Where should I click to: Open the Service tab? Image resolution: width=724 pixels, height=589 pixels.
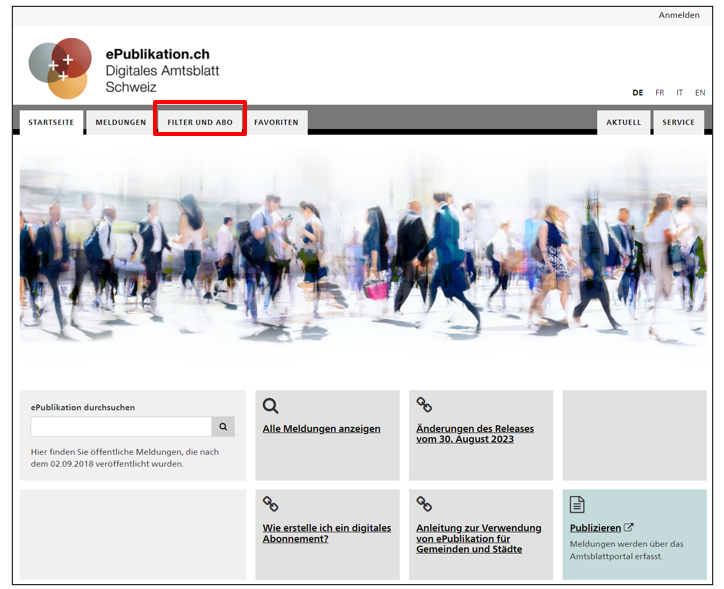click(678, 122)
